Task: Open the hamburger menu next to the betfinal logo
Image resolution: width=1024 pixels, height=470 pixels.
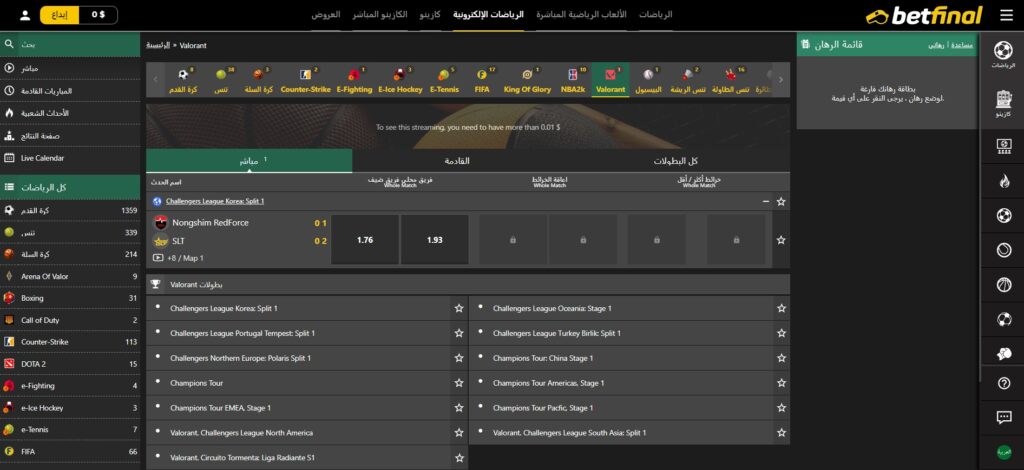Action: click(x=1006, y=15)
